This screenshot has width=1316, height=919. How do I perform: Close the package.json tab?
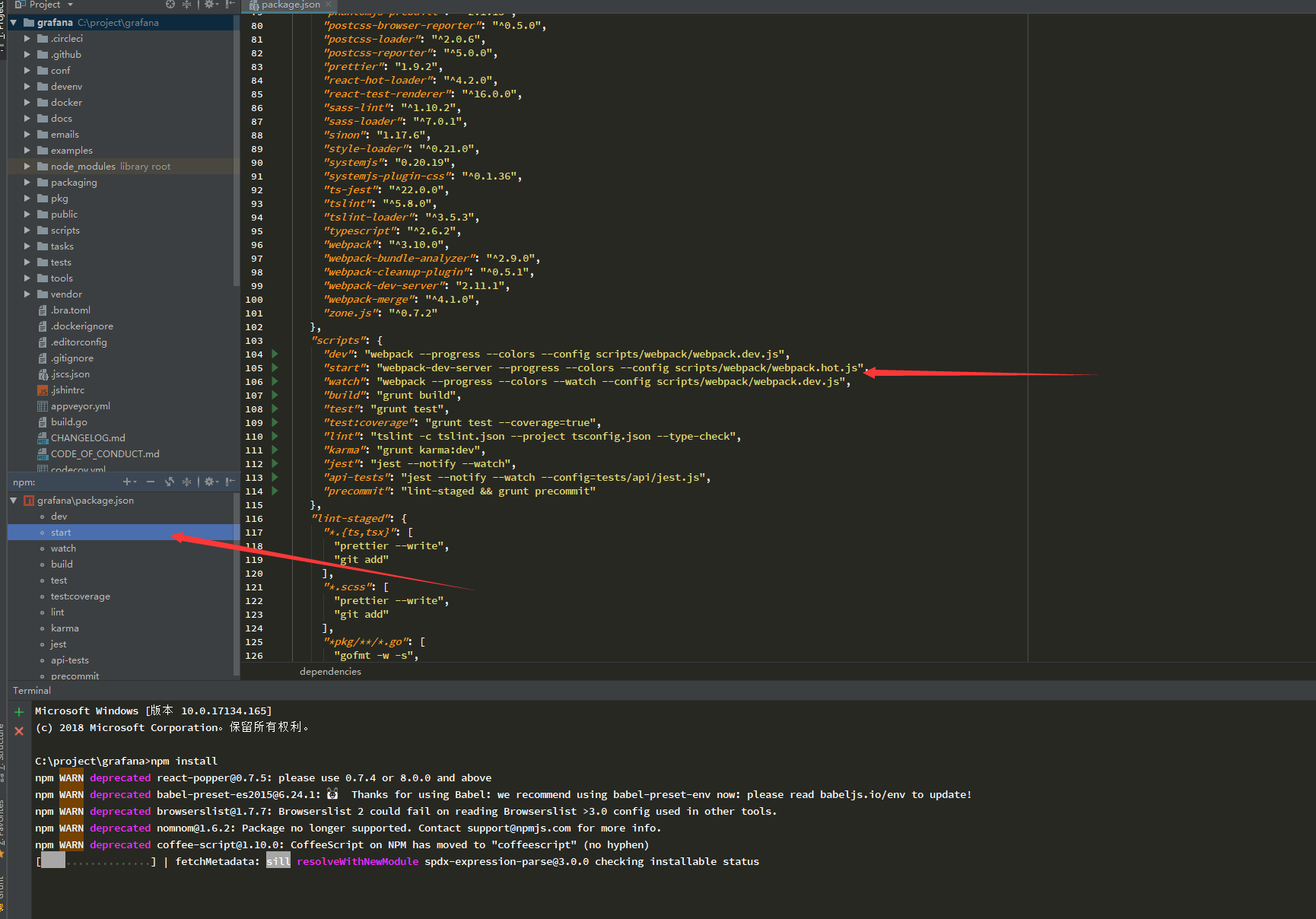329,5
